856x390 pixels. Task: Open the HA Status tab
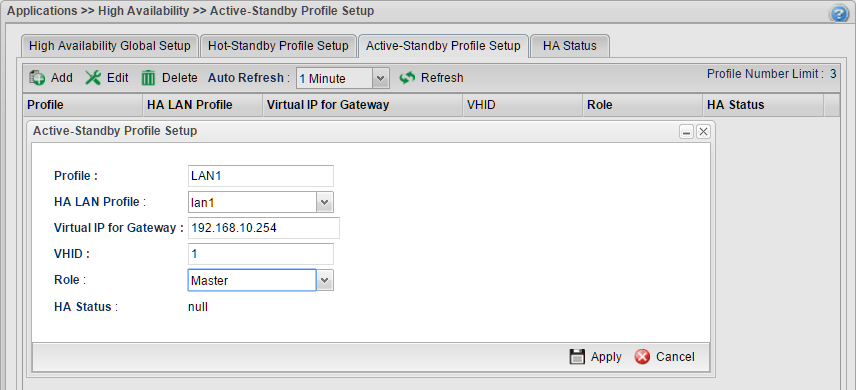(569, 46)
